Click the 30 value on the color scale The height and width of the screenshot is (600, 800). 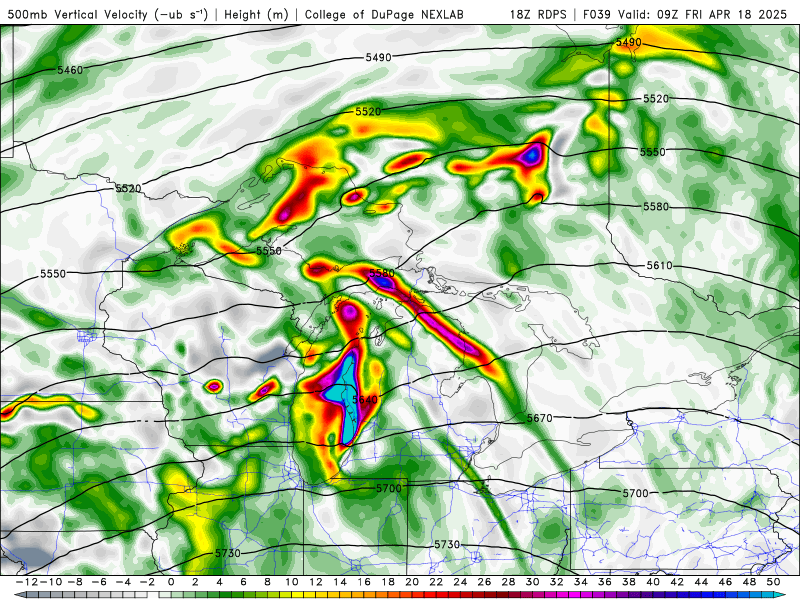click(533, 582)
